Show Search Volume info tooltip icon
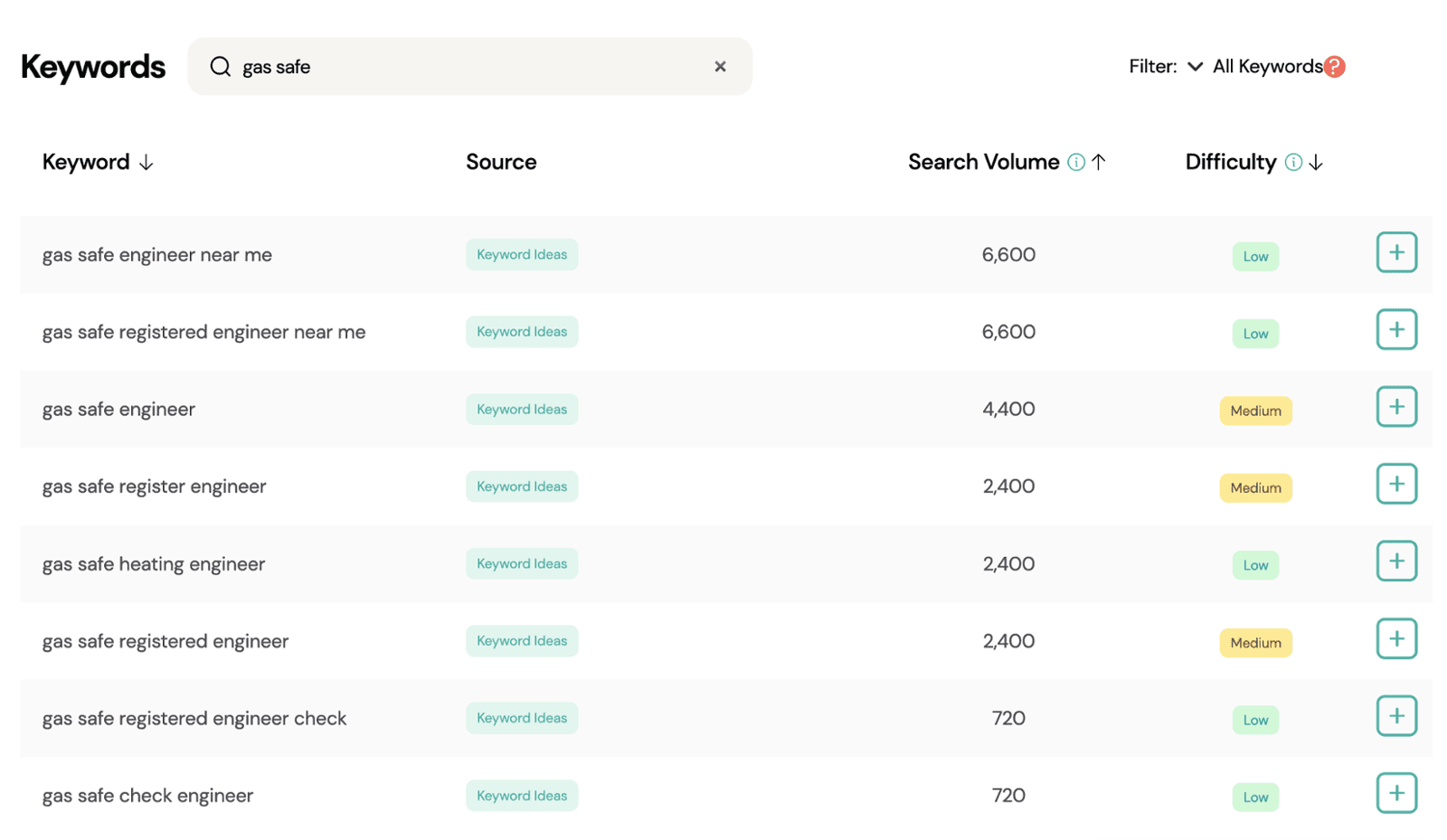 click(1076, 162)
